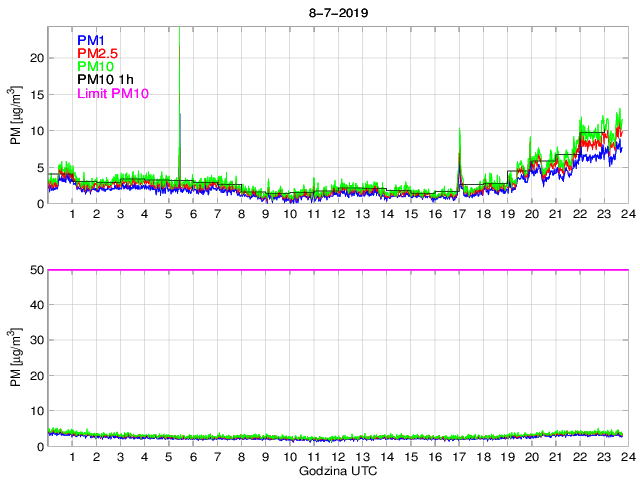Click y-axis tick 20 on top plot
640x480 pixels.
point(36,58)
